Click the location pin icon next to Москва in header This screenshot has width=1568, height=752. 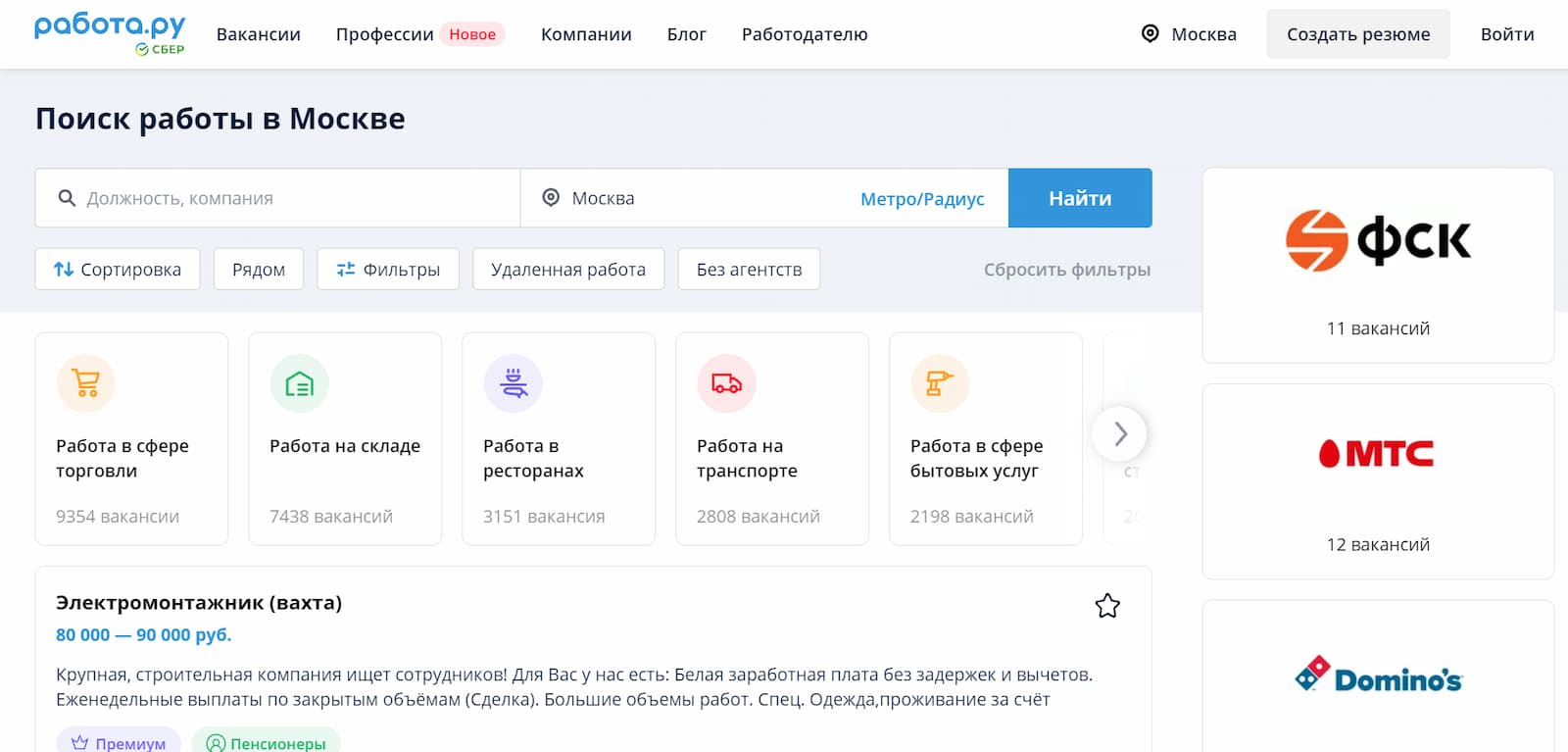pyautogui.click(x=1151, y=34)
